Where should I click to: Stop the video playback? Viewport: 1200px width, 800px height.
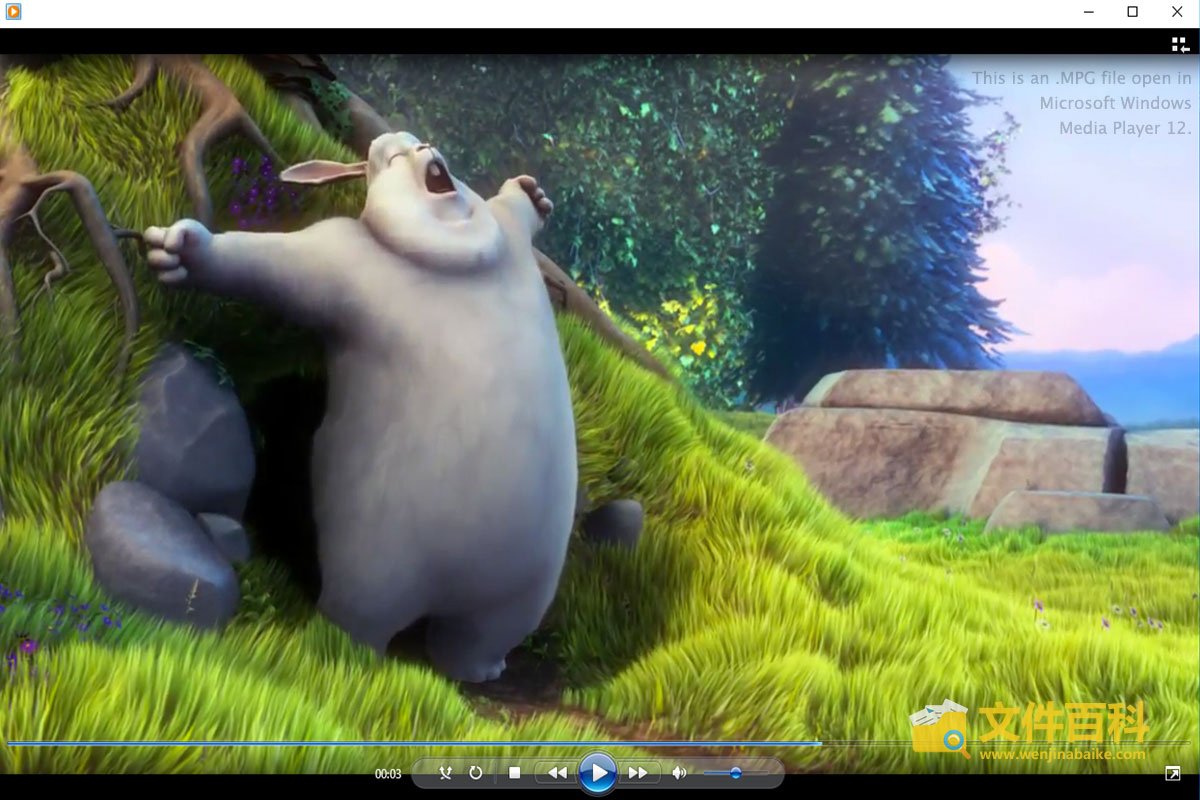coord(514,773)
